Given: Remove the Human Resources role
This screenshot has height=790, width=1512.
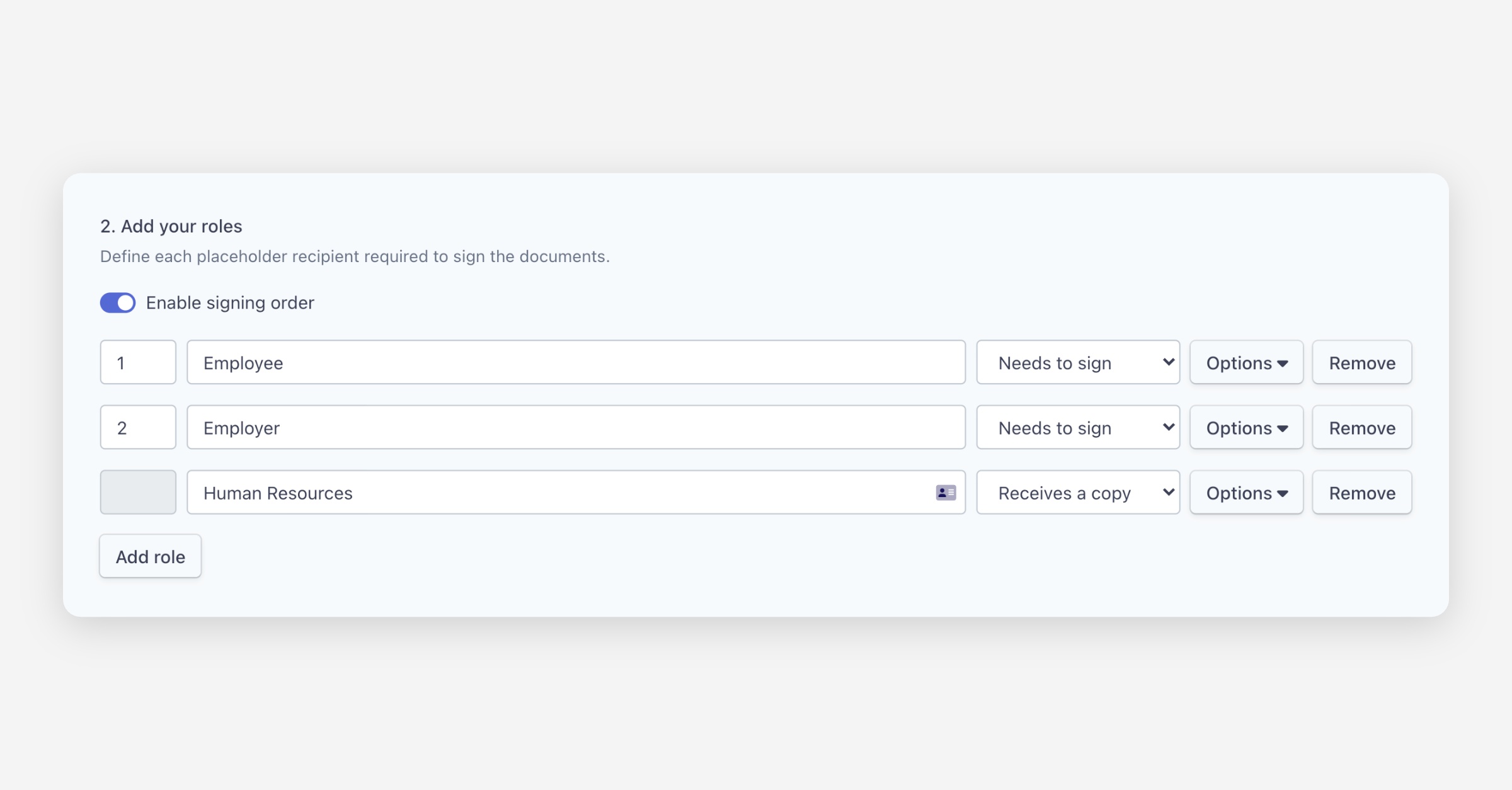Looking at the screenshot, I should (1361, 493).
